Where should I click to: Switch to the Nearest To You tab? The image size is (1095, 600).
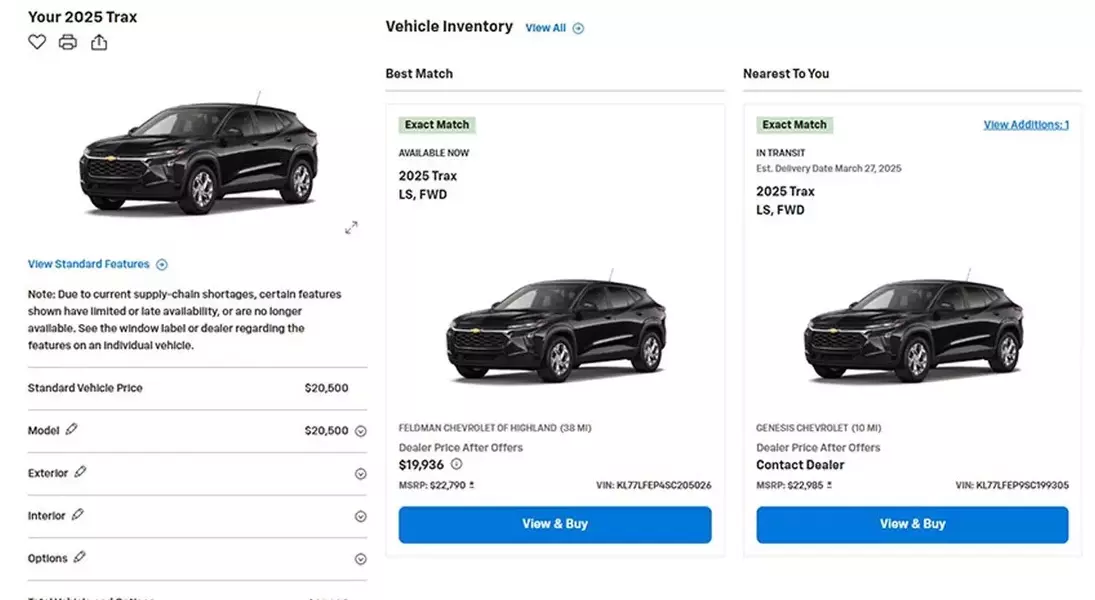(x=786, y=73)
